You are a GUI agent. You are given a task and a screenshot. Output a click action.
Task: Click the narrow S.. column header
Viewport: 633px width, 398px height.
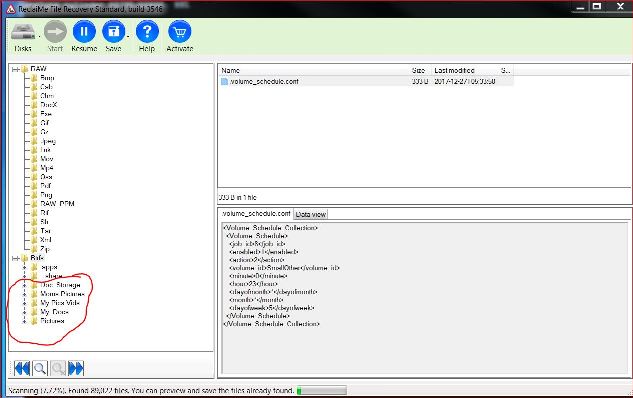506,70
